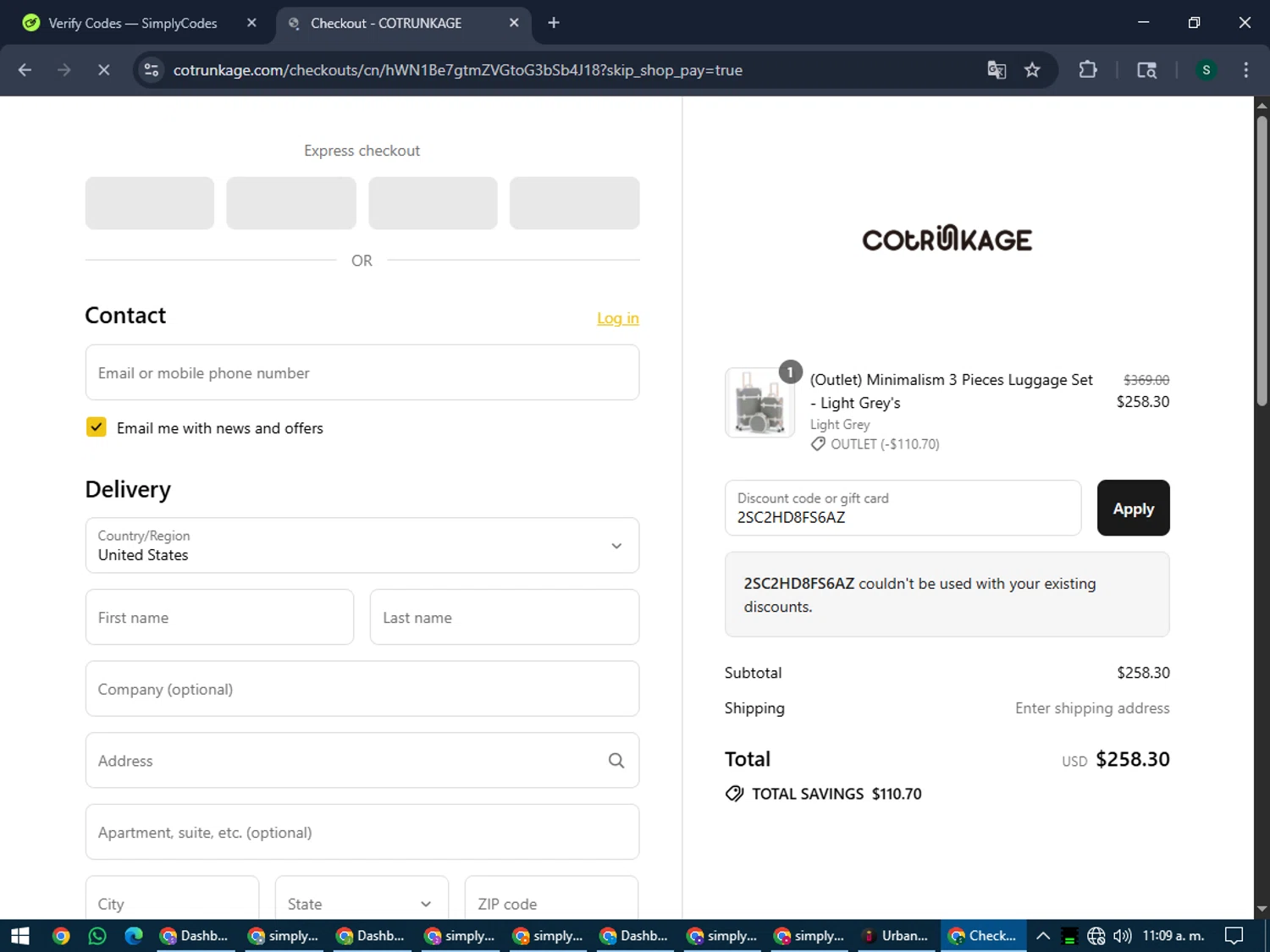This screenshot has width=1270, height=952.
Task: Close the Checkout - COTRUNKAGE tab
Action: coord(514,23)
